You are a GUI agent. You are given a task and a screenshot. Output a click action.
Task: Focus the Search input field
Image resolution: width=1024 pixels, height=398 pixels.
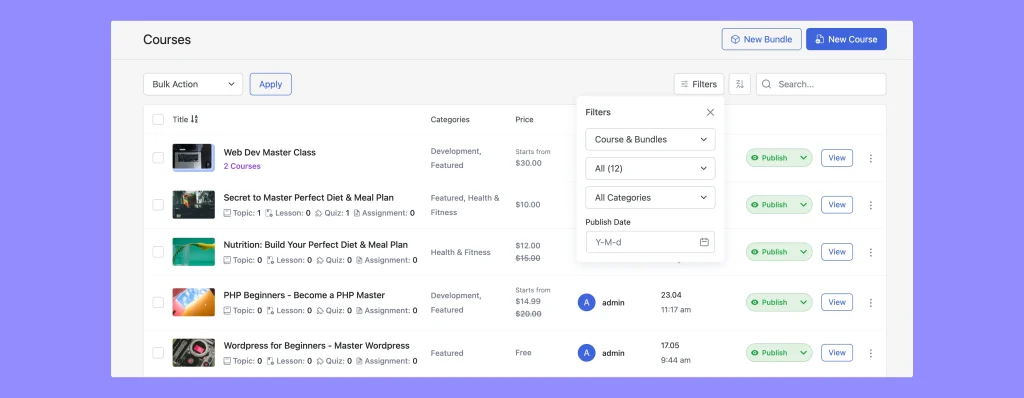[x=821, y=84]
